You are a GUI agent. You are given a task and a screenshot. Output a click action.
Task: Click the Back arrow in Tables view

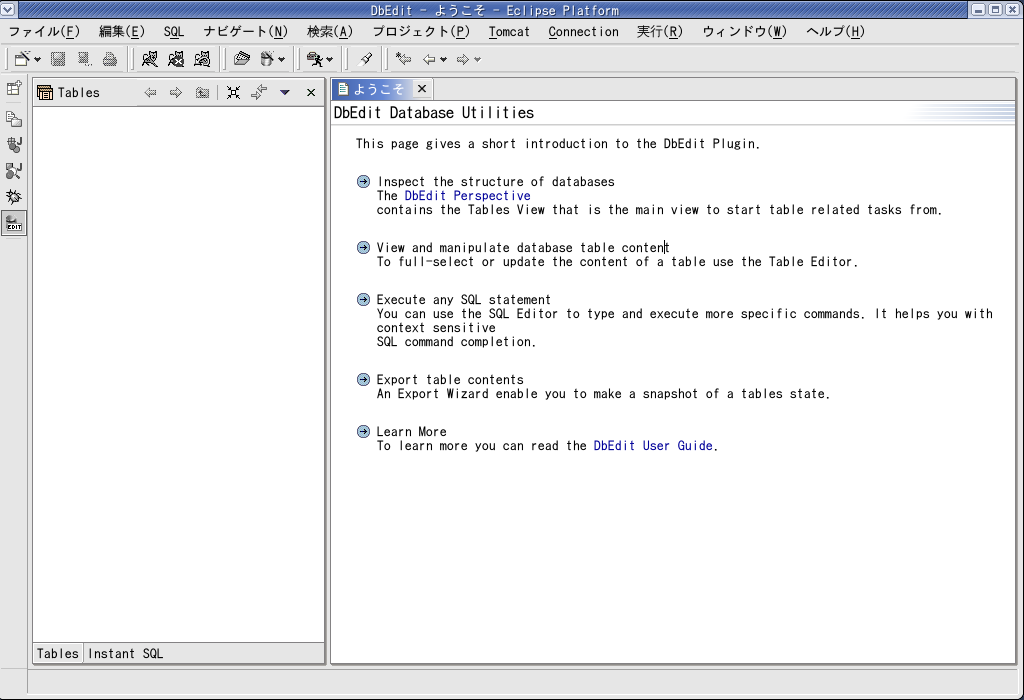150,93
